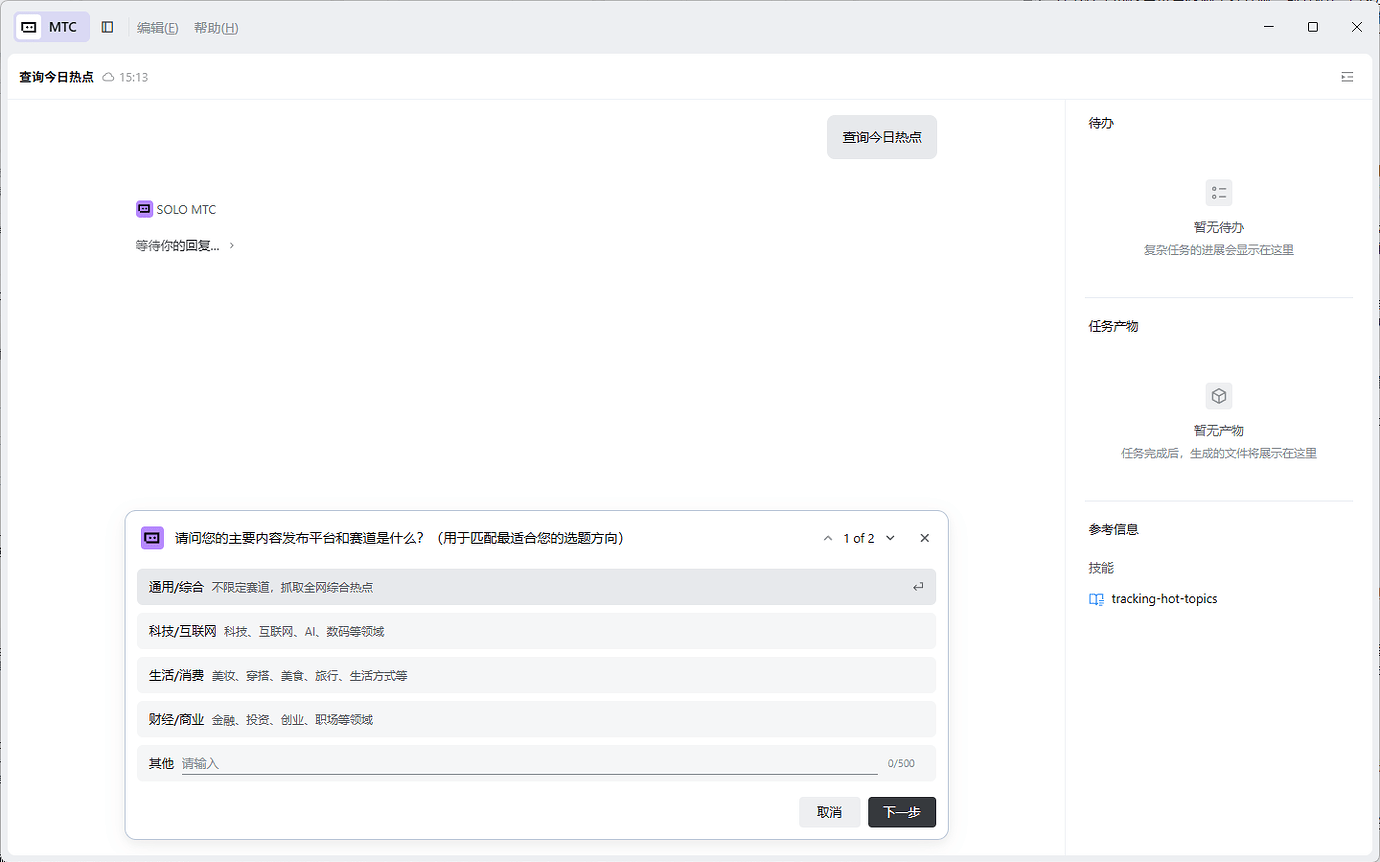Open the tracking-hot-topics skill book icon
The image size is (1380, 862).
1097,599
